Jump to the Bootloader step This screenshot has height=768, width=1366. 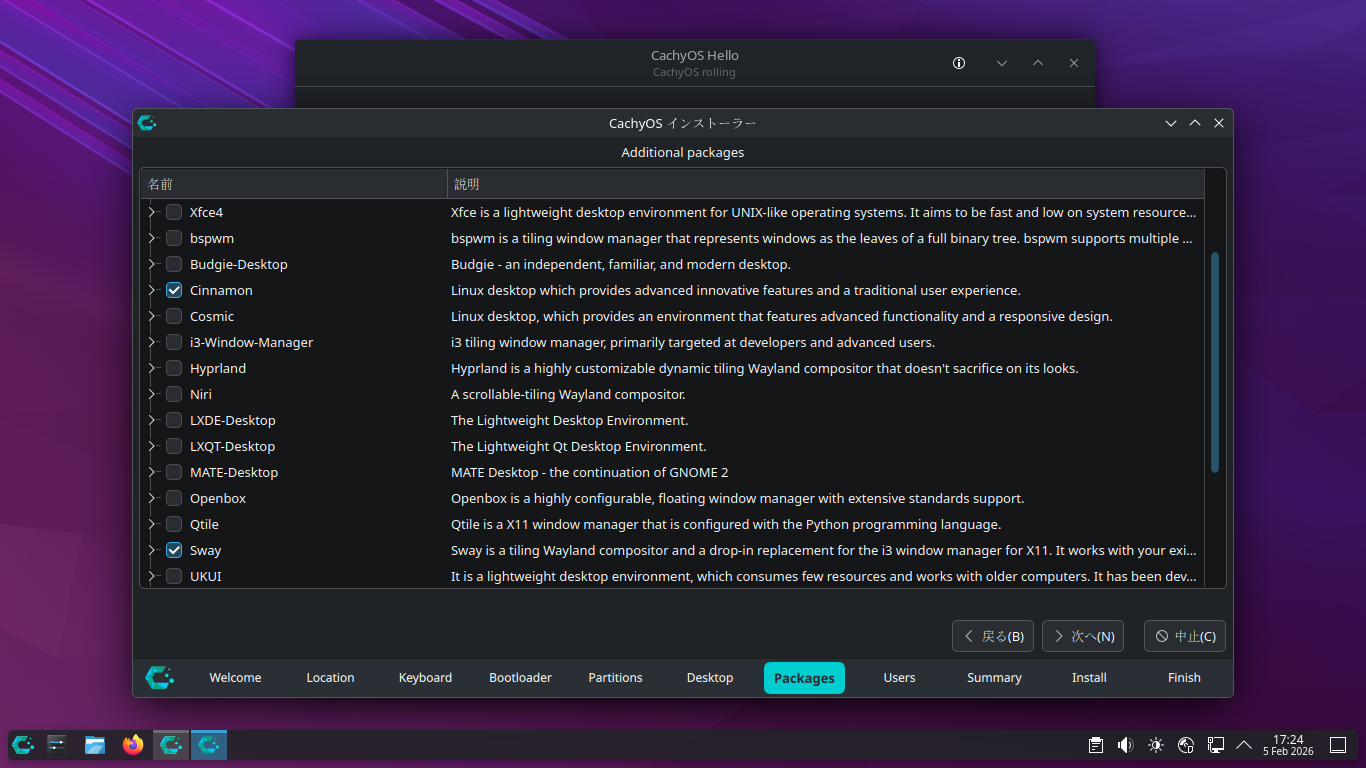click(x=520, y=678)
